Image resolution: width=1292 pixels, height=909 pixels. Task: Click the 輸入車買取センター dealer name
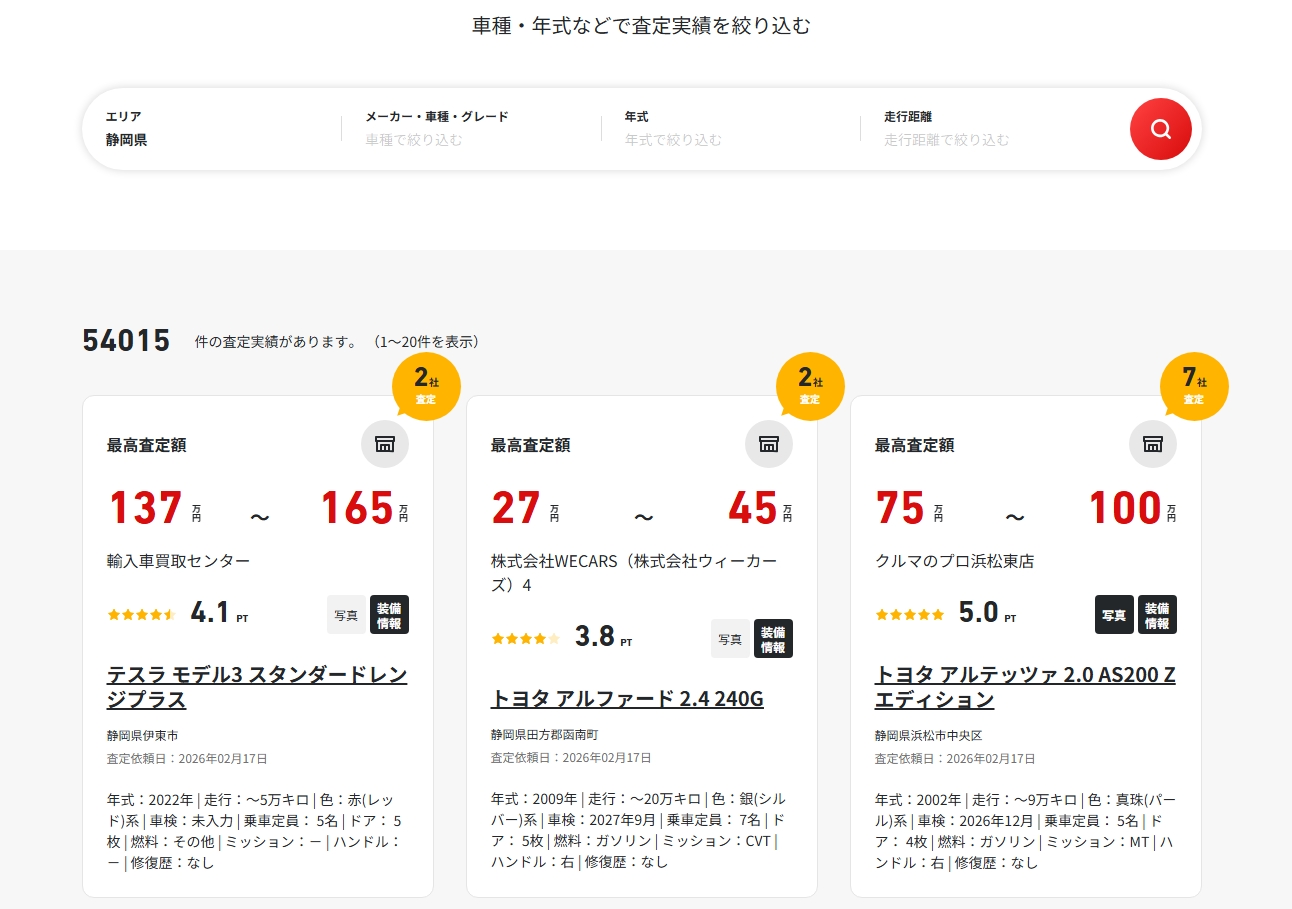(178, 561)
